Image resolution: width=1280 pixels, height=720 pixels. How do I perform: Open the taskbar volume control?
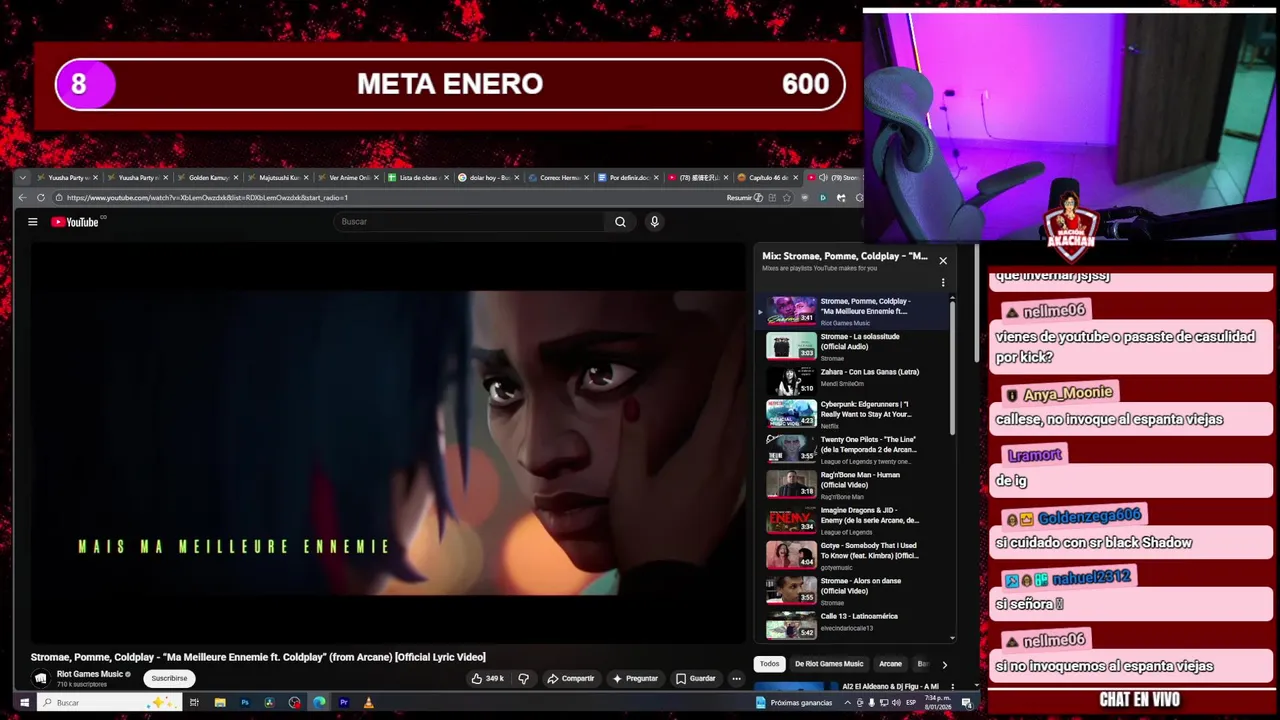pyautogui.click(x=896, y=703)
